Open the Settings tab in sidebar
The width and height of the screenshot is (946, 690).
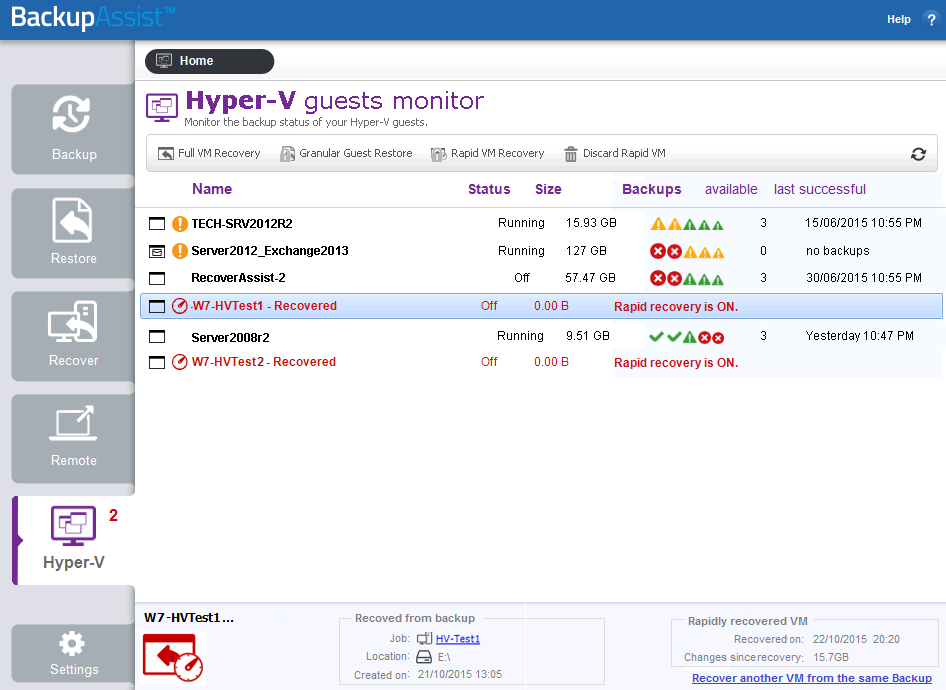73,654
